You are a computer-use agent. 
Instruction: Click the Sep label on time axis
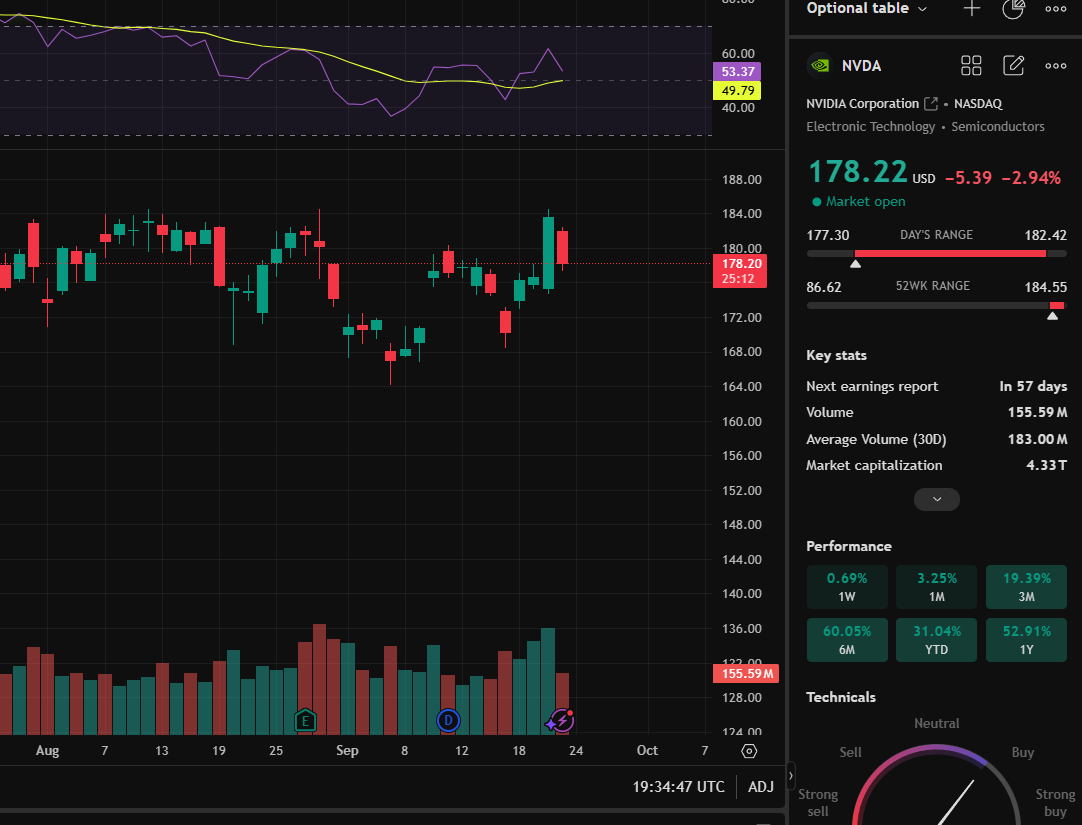point(347,751)
